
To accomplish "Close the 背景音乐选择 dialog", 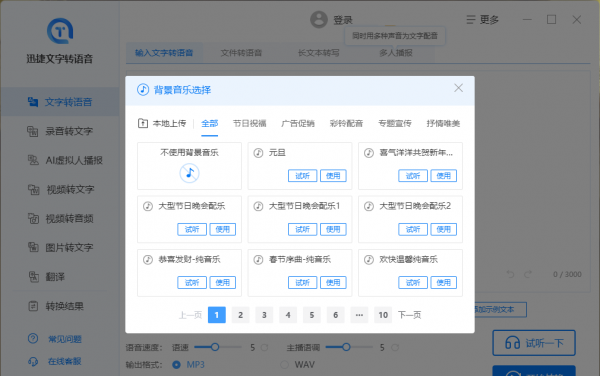I will [458, 88].
